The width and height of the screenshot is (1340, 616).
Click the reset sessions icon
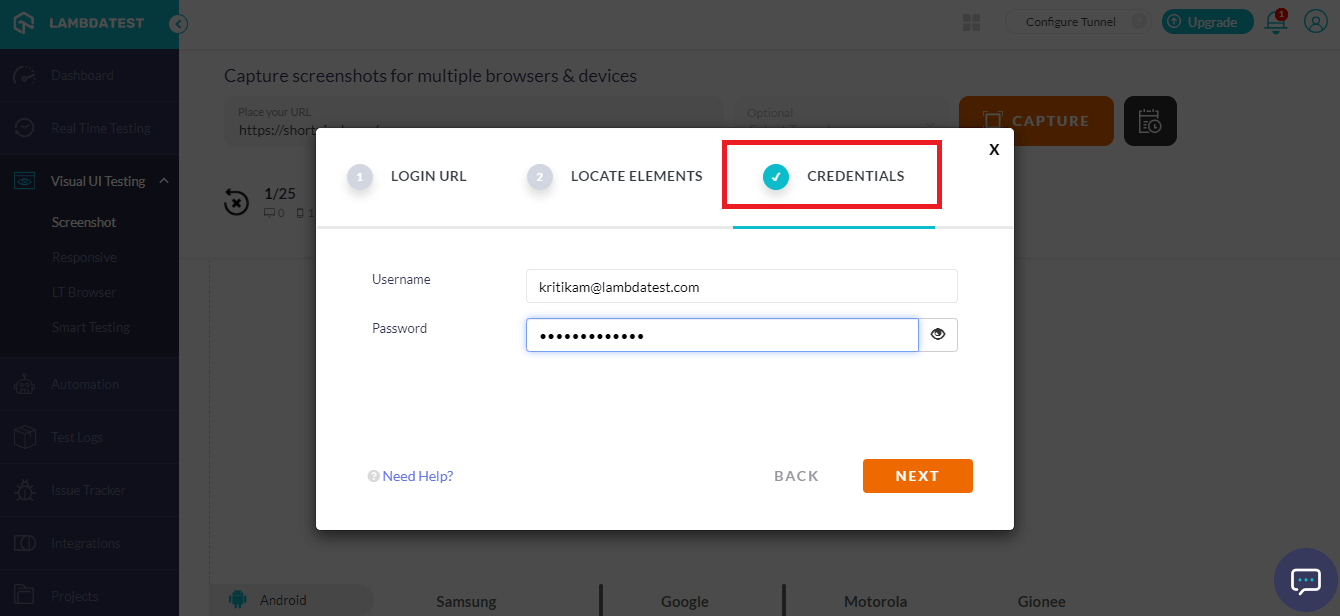pos(236,202)
